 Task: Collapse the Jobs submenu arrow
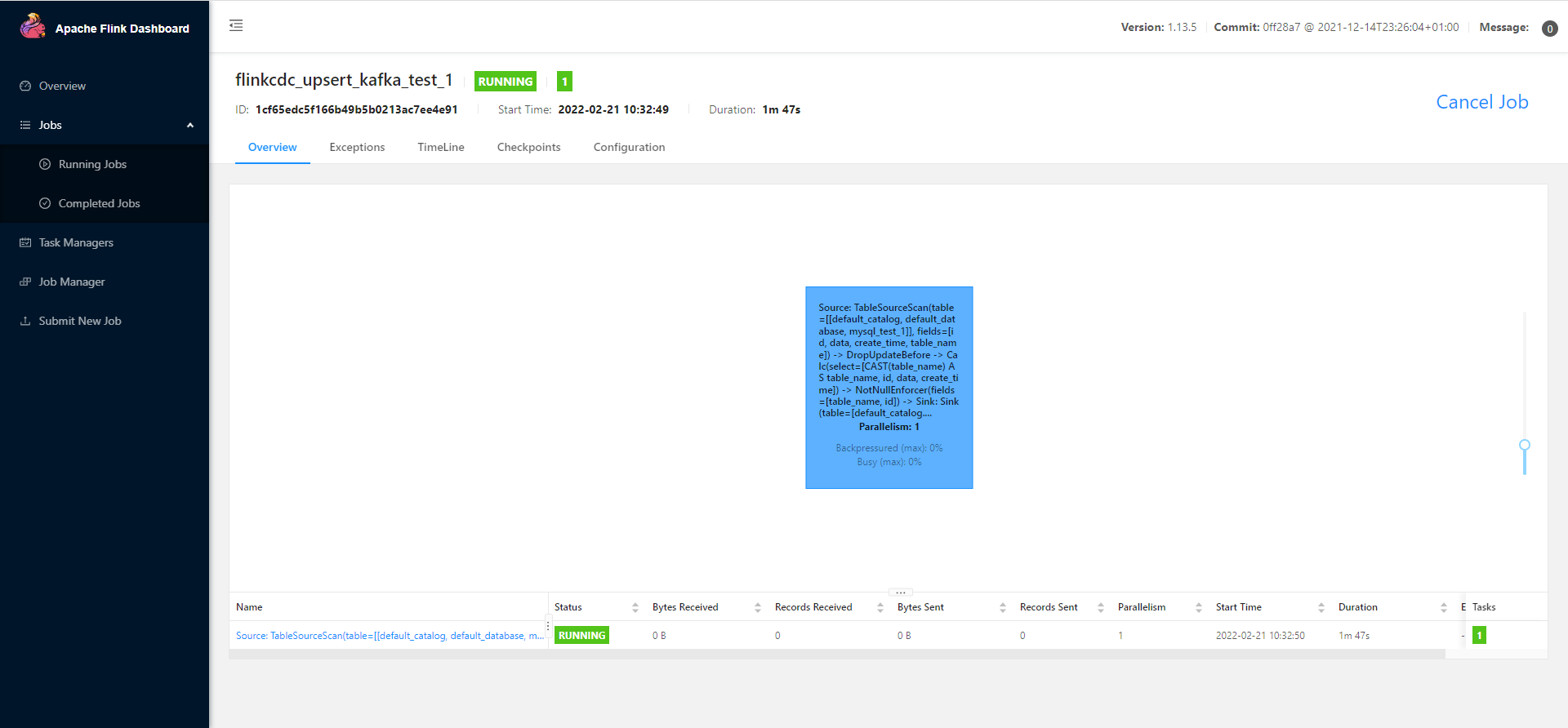coord(190,125)
